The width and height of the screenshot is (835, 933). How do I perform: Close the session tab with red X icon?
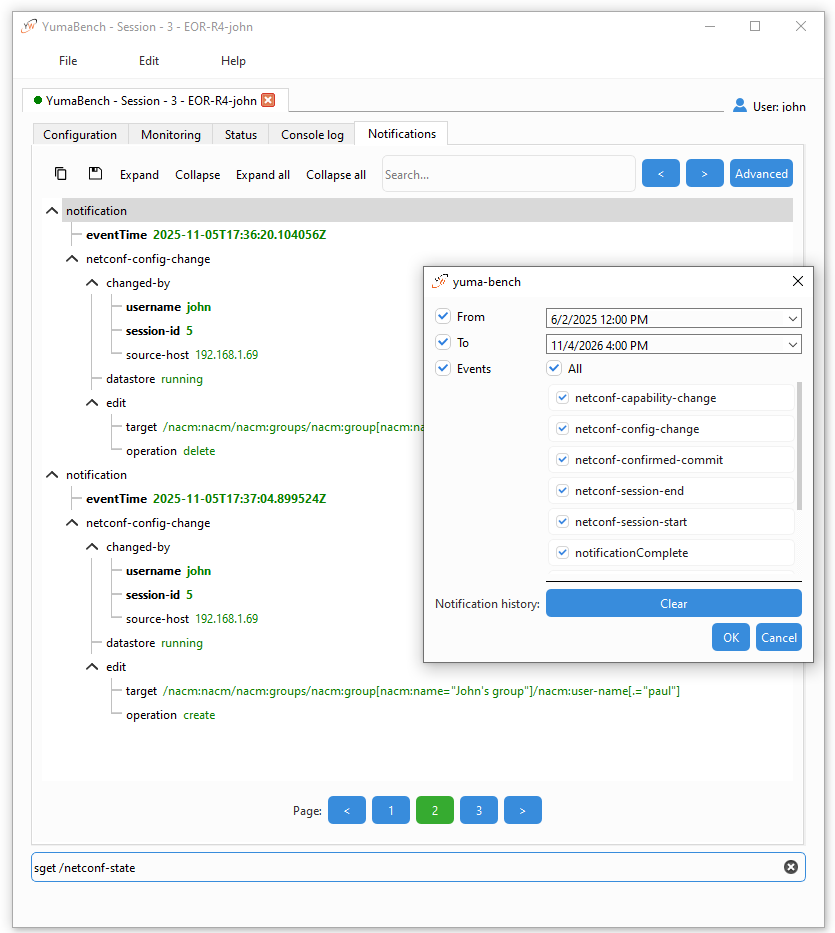(x=268, y=100)
